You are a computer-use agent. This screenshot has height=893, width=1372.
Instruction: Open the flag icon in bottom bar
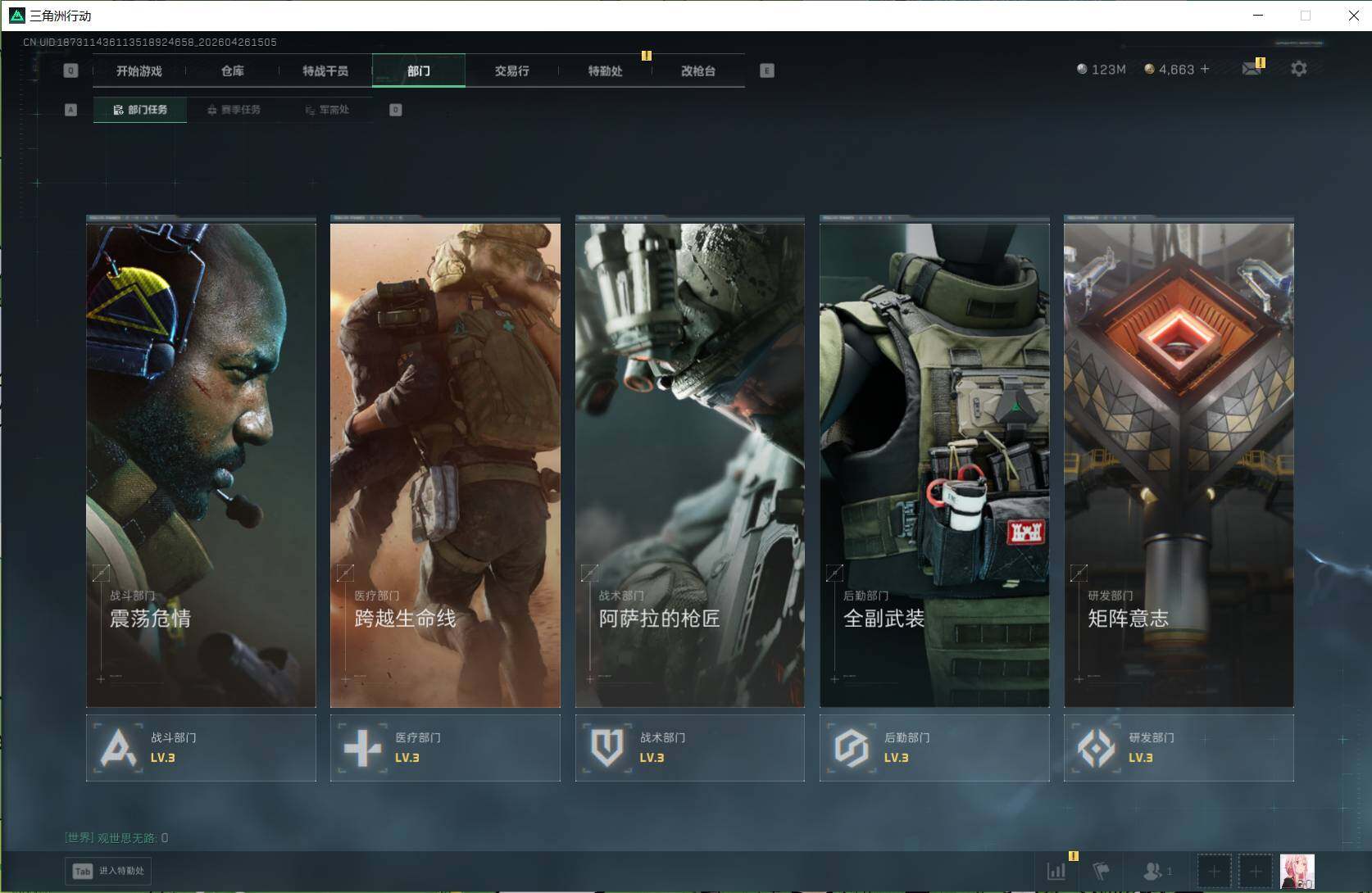(x=1102, y=871)
